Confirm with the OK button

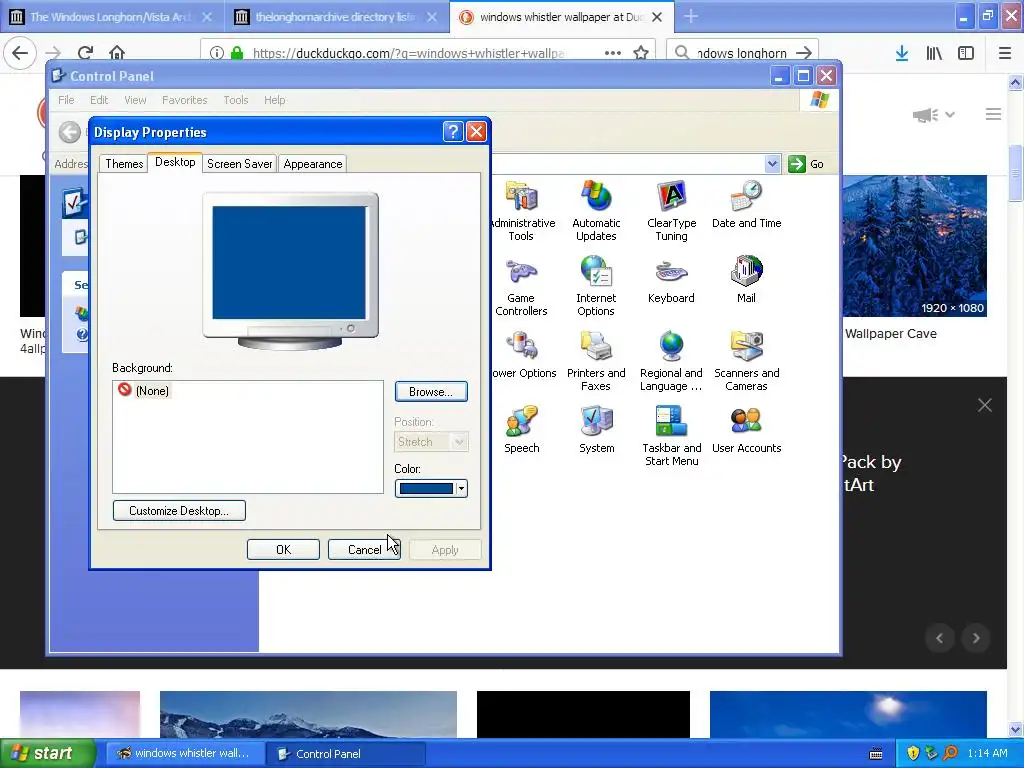[x=283, y=550]
